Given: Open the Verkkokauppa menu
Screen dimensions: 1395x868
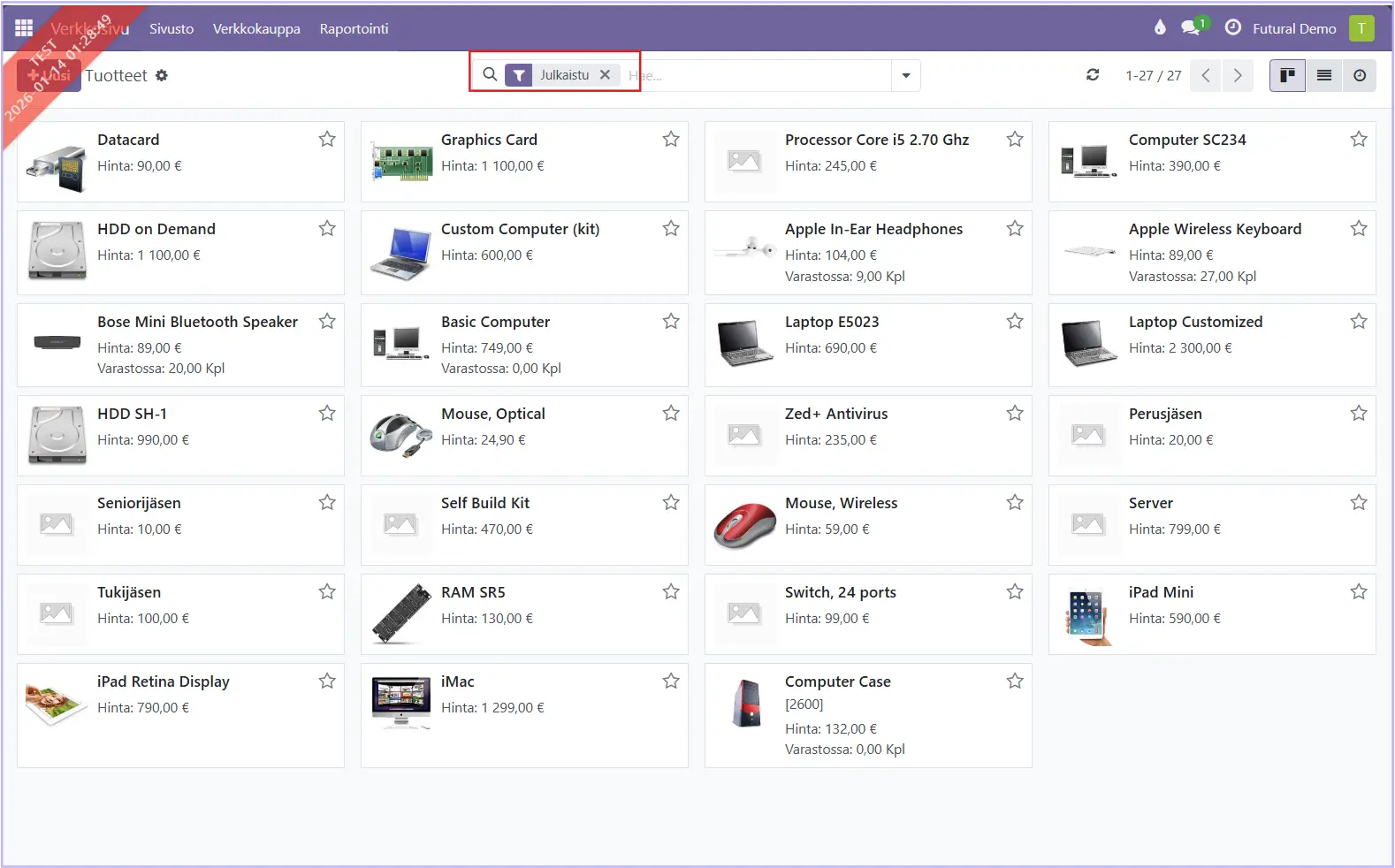Looking at the screenshot, I should point(256,29).
